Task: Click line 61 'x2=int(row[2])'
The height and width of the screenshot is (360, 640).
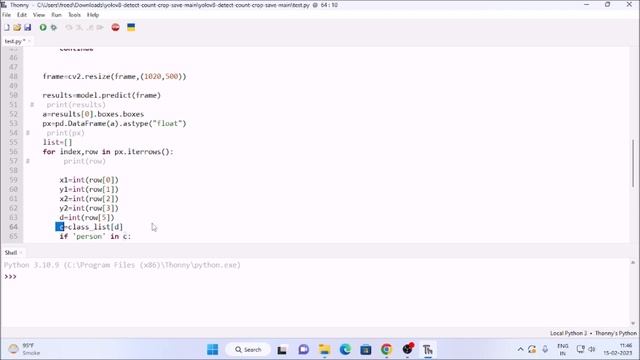Action: [89, 198]
